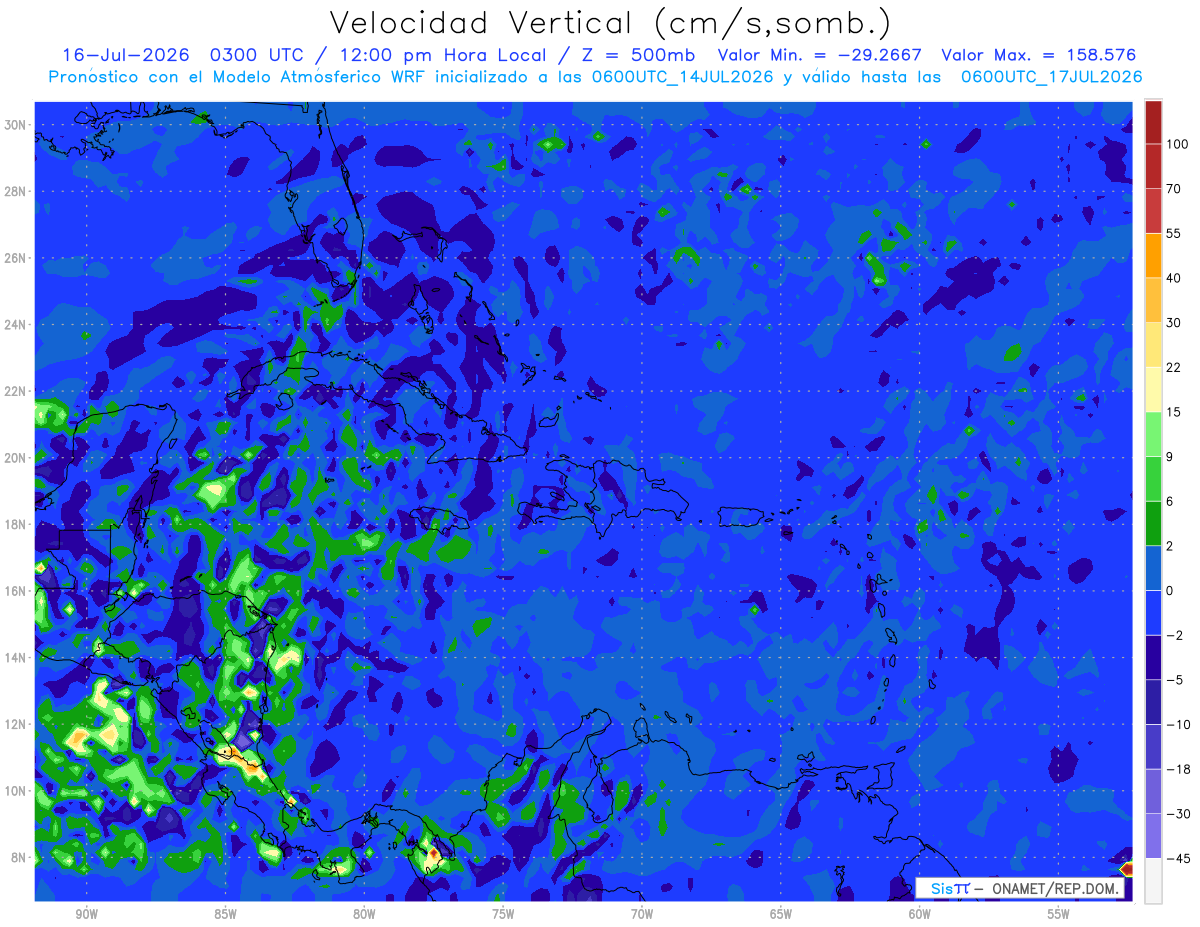Click 'Valor Min. = -29.2667' text
This screenshot has width=1200, height=927.
click(x=820, y=55)
